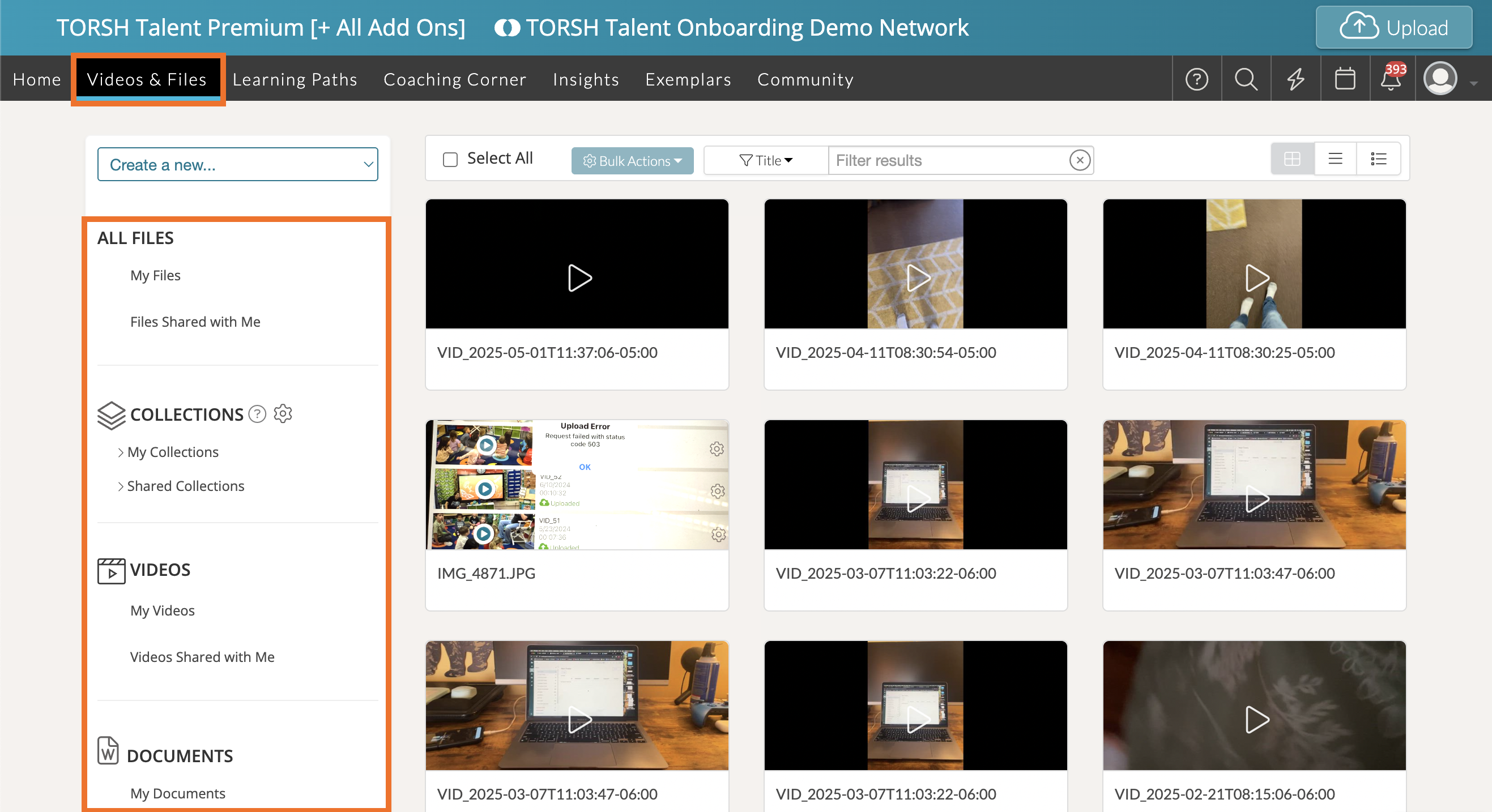Click the Collections help icon
1492x812 pixels.
click(257, 413)
